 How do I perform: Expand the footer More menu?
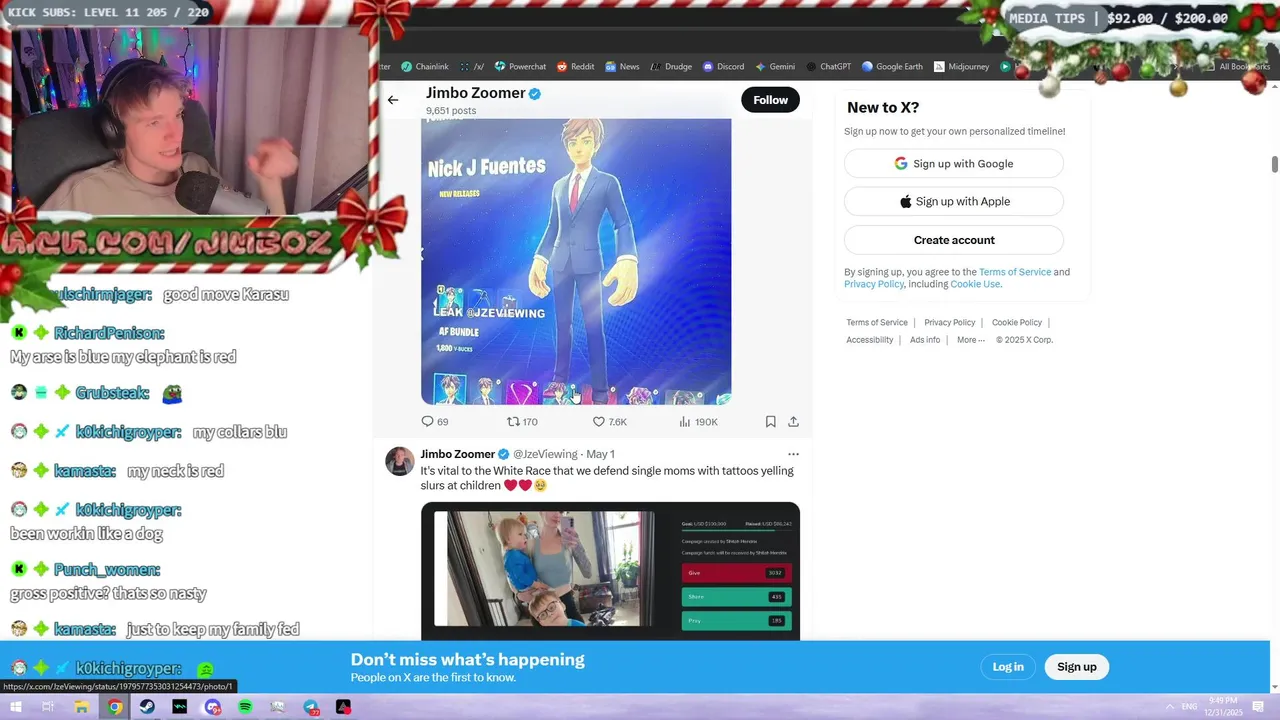pos(971,340)
